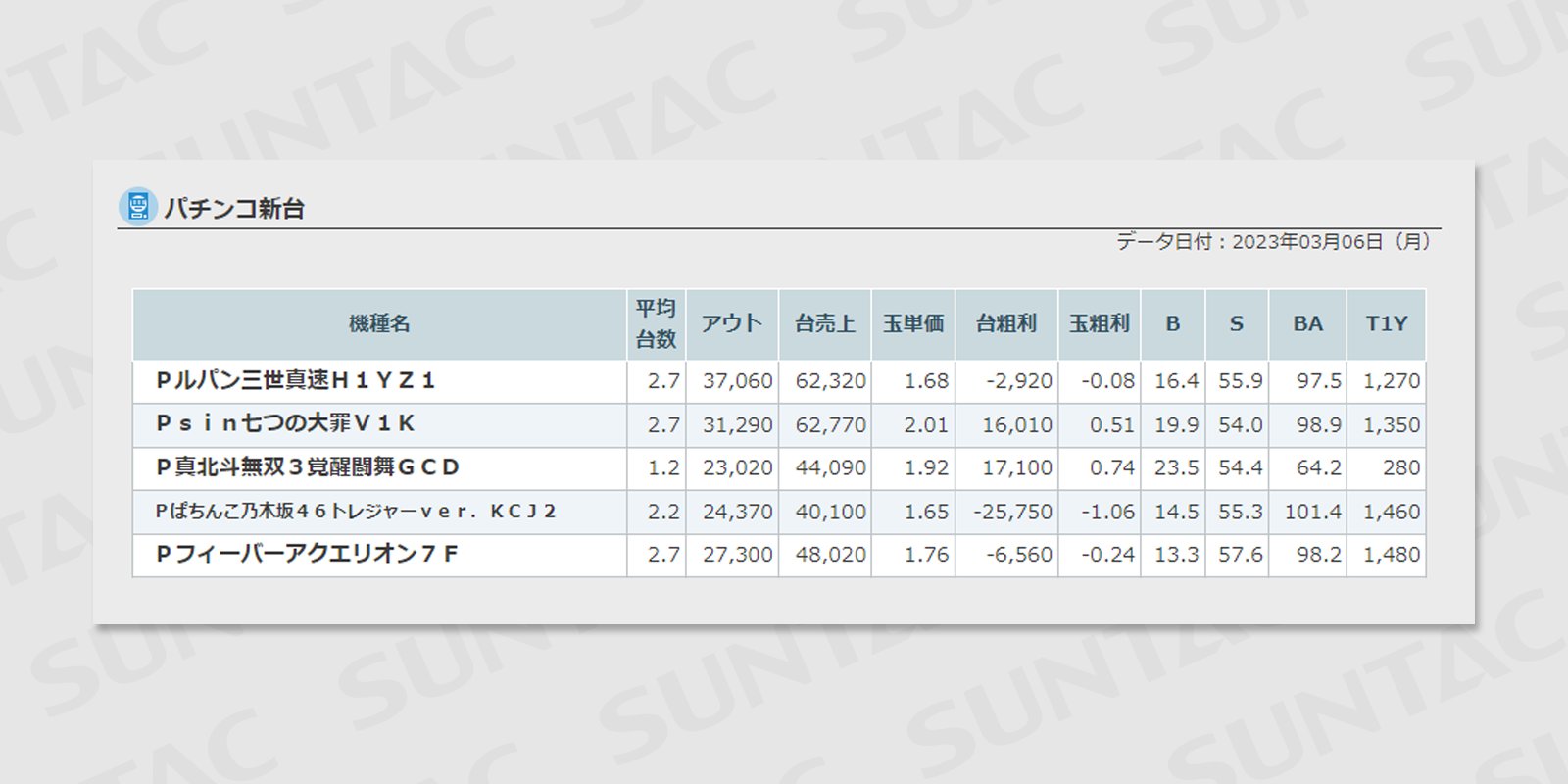
Task: Click the 玉単価 column header
Action: (913, 324)
